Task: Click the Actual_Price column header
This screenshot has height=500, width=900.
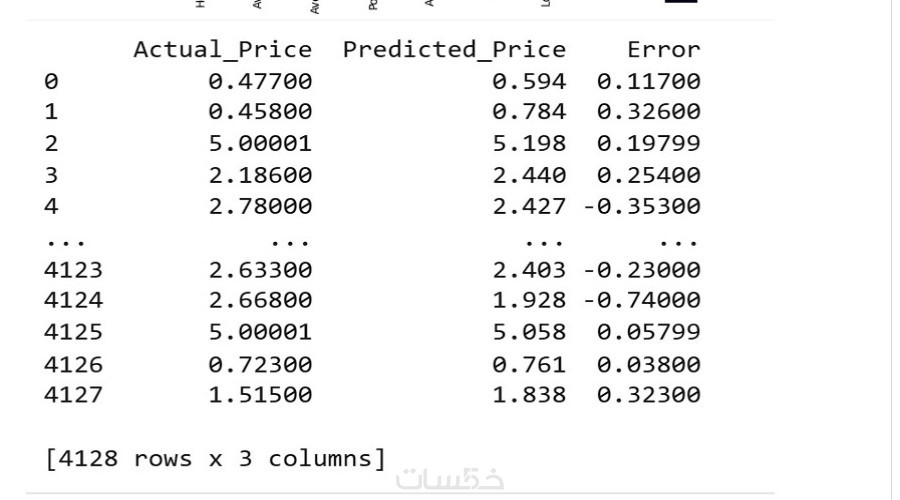Action: point(223,49)
